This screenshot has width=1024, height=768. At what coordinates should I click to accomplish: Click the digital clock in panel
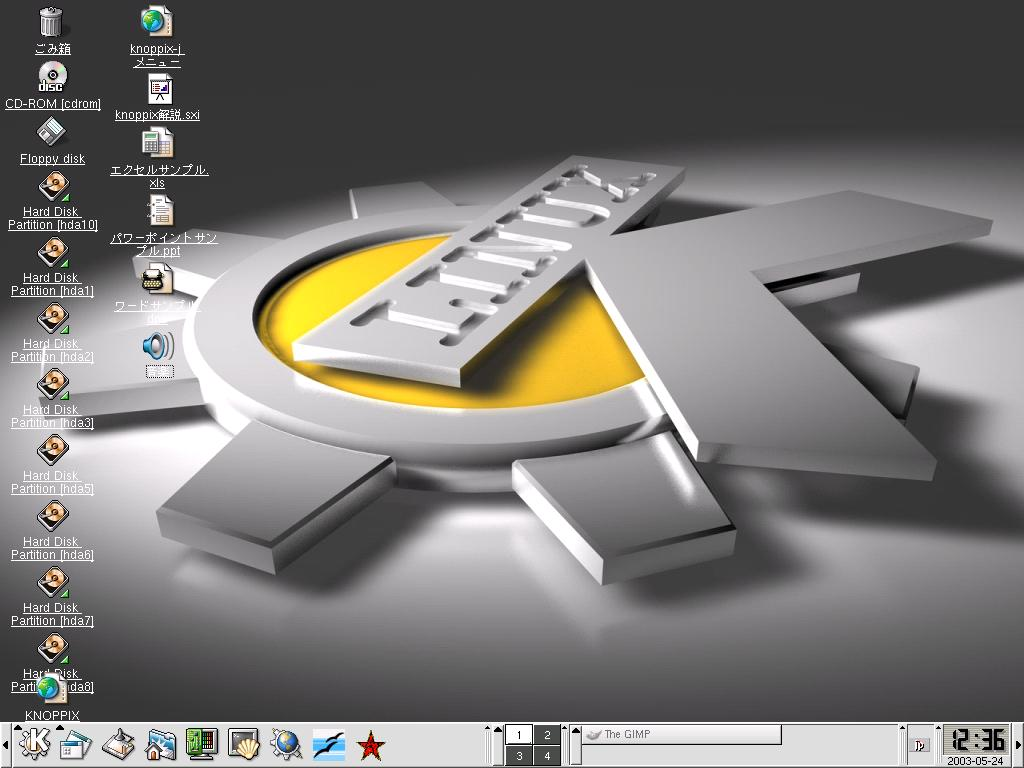[x=977, y=740]
